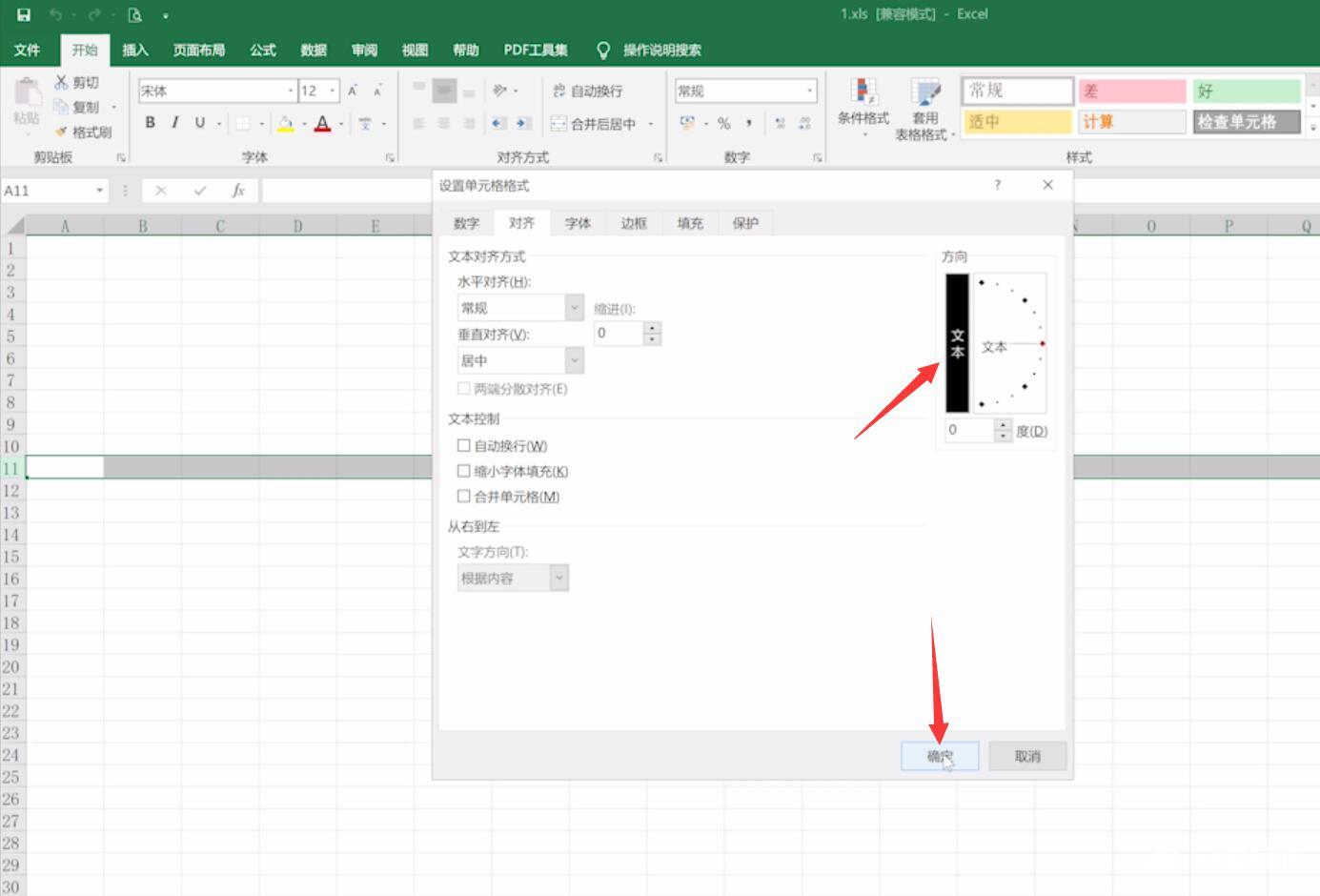
Task: Click the dialog help question mark
Action: coord(998,185)
